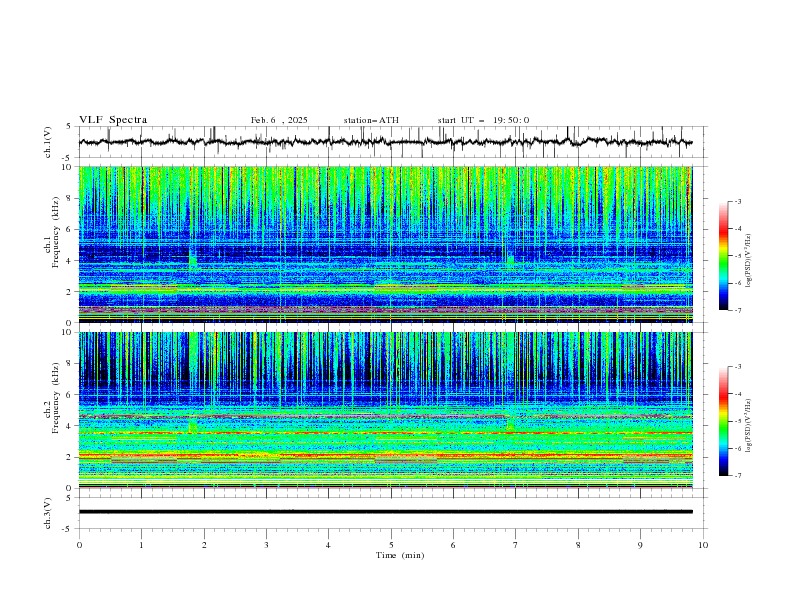The height and width of the screenshot is (612, 792).
Task: Click time axis tick label "7"
Action: (x=516, y=545)
